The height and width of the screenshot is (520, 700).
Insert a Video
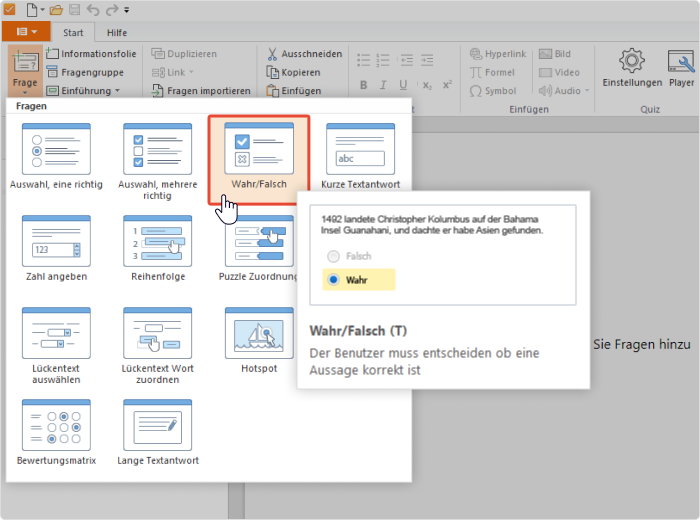pyautogui.click(x=559, y=72)
